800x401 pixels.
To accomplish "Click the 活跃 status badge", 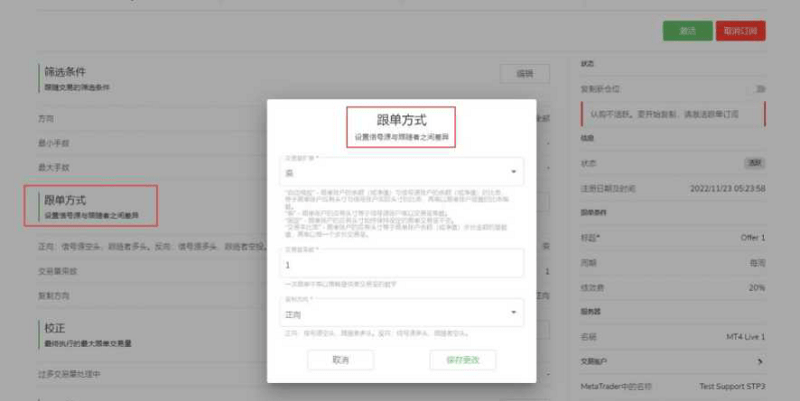I will 754,162.
